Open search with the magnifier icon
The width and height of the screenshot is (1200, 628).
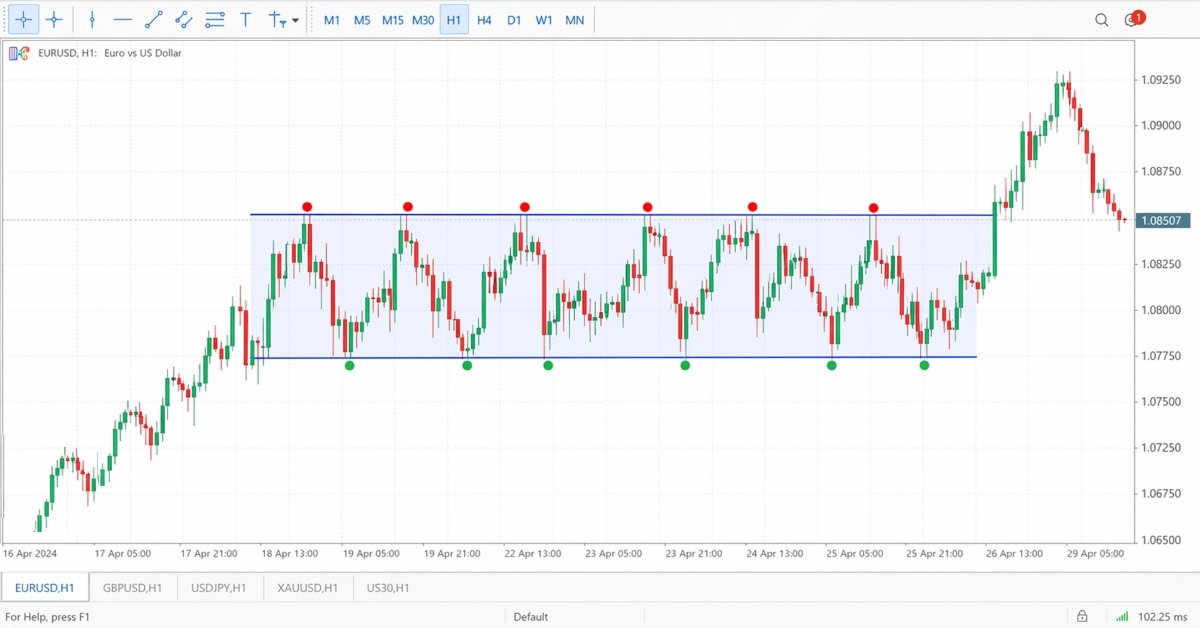1101,19
